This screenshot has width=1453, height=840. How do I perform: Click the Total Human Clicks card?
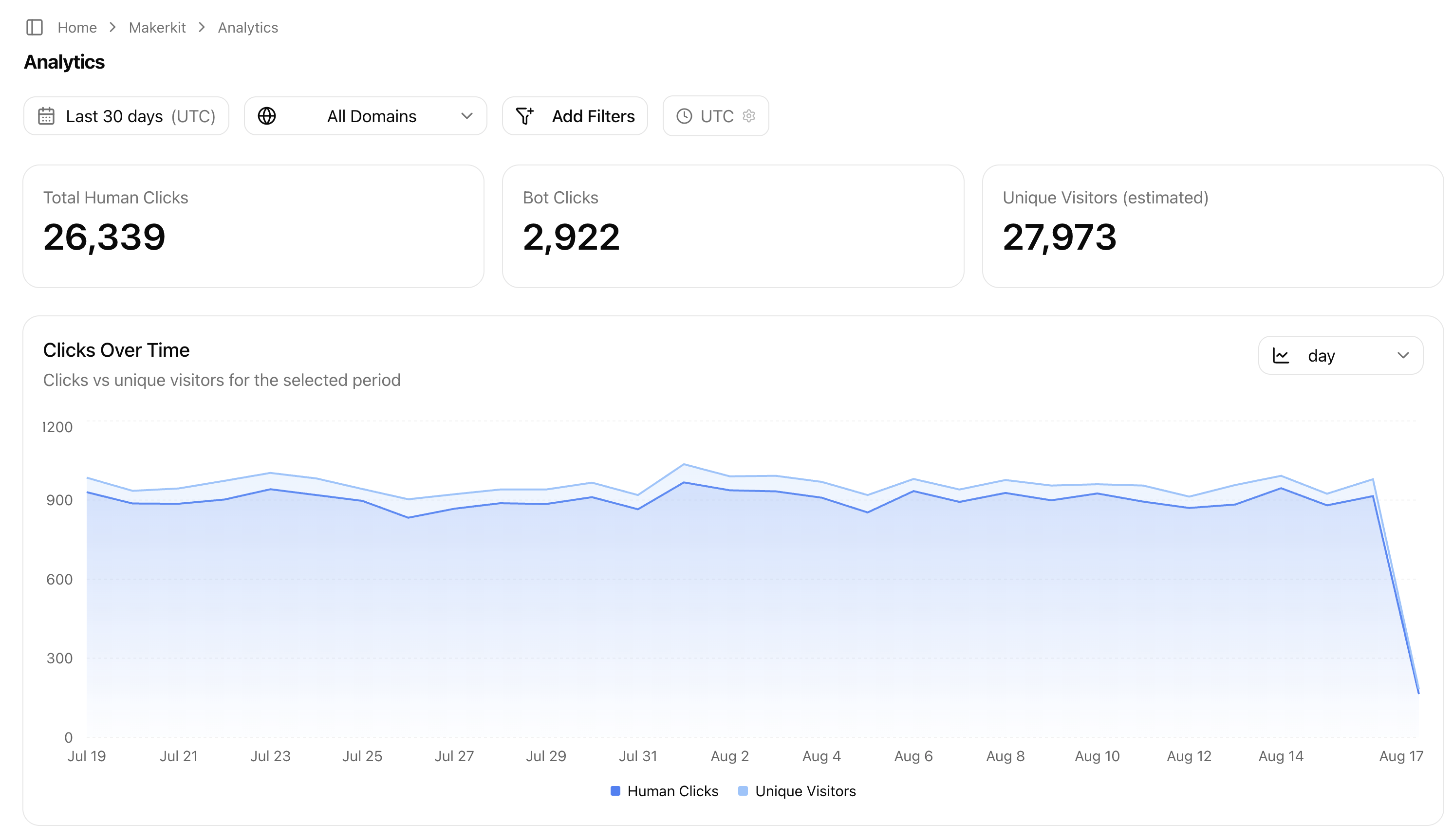click(253, 226)
